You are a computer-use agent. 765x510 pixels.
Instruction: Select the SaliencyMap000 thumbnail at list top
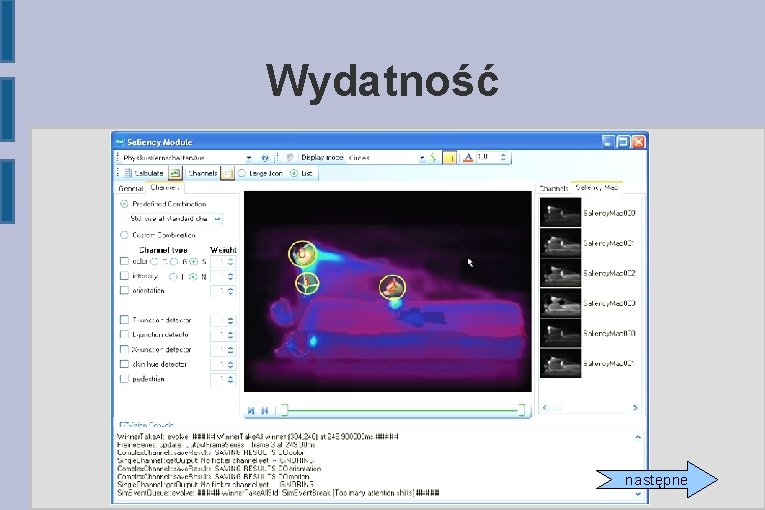pyautogui.click(x=561, y=212)
